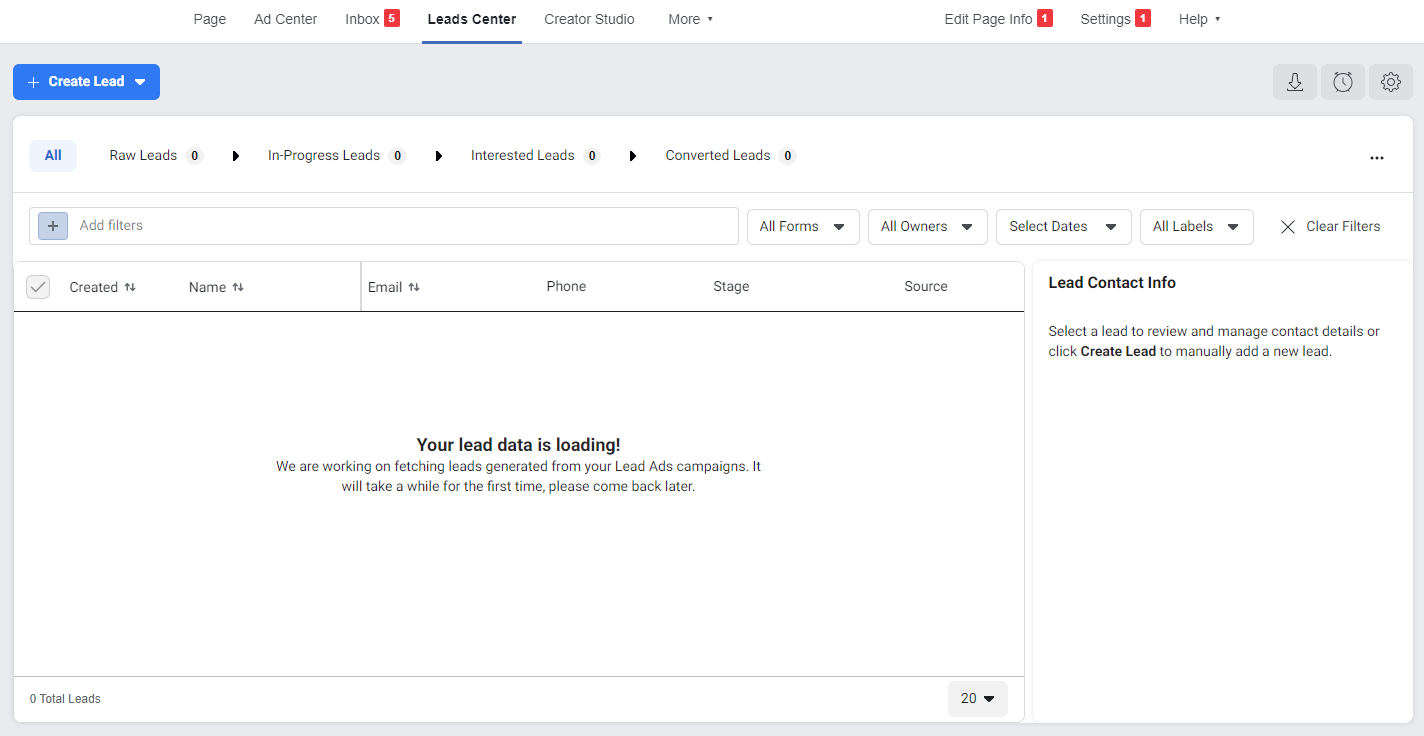Expand the All Labels dropdown
The width and height of the screenshot is (1424, 736).
tap(1196, 227)
